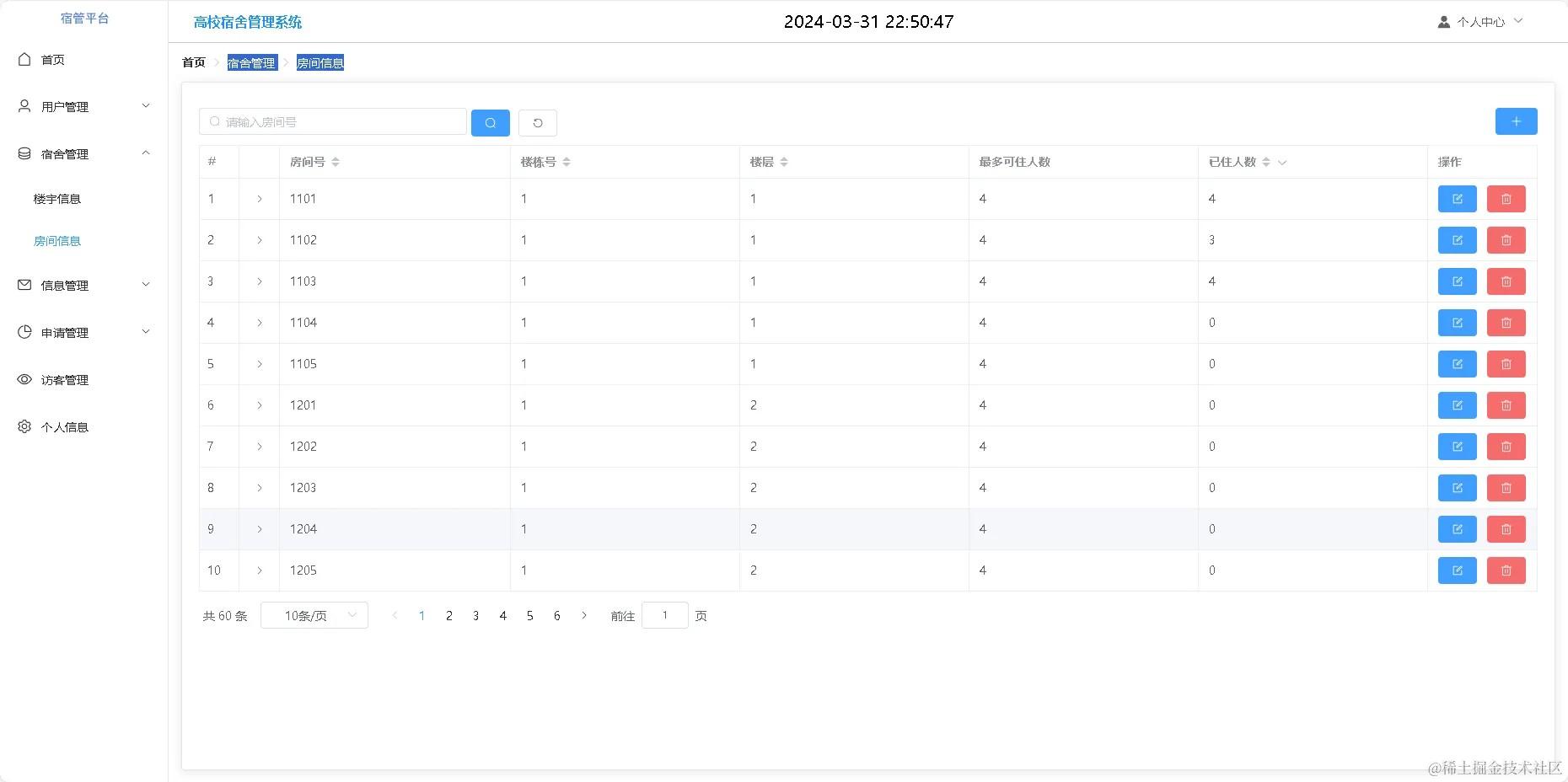
Task: Click the 宿管平台 logo title
Action: pyautogui.click(x=84, y=19)
